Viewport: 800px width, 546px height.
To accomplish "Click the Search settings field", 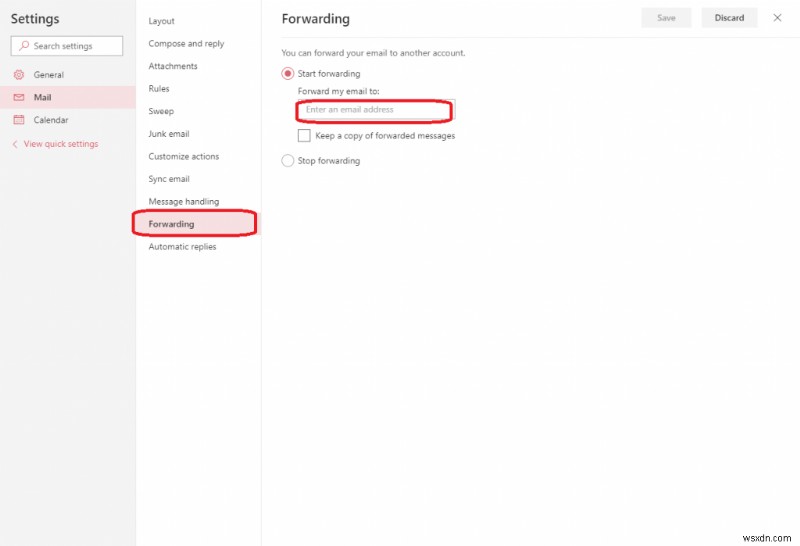I will coord(67,46).
